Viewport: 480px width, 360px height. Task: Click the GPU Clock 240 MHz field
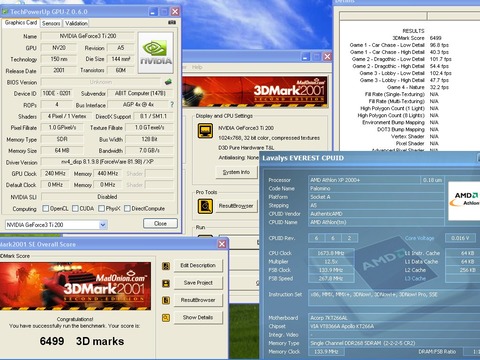(x=55, y=173)
